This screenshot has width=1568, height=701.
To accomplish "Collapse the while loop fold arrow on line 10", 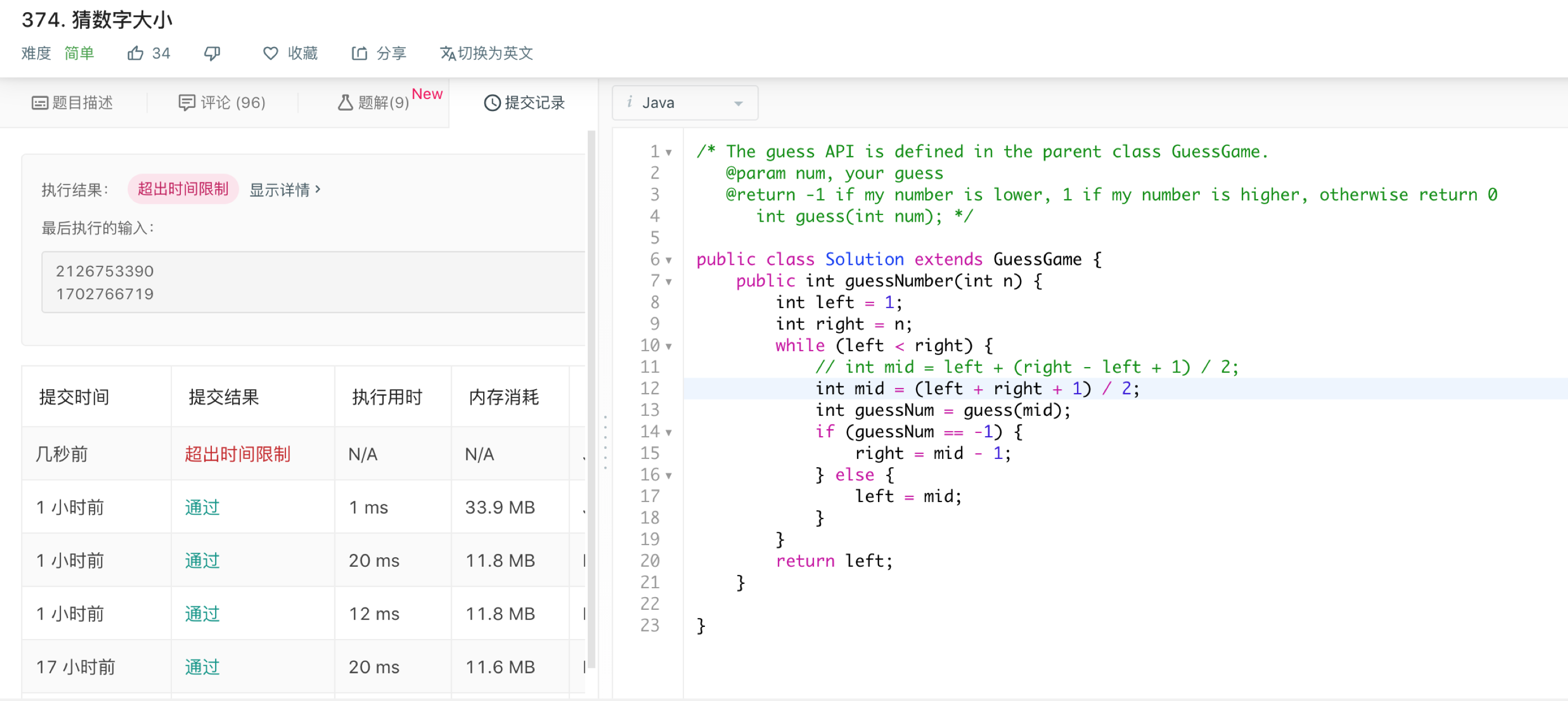I will click(670, 346).
